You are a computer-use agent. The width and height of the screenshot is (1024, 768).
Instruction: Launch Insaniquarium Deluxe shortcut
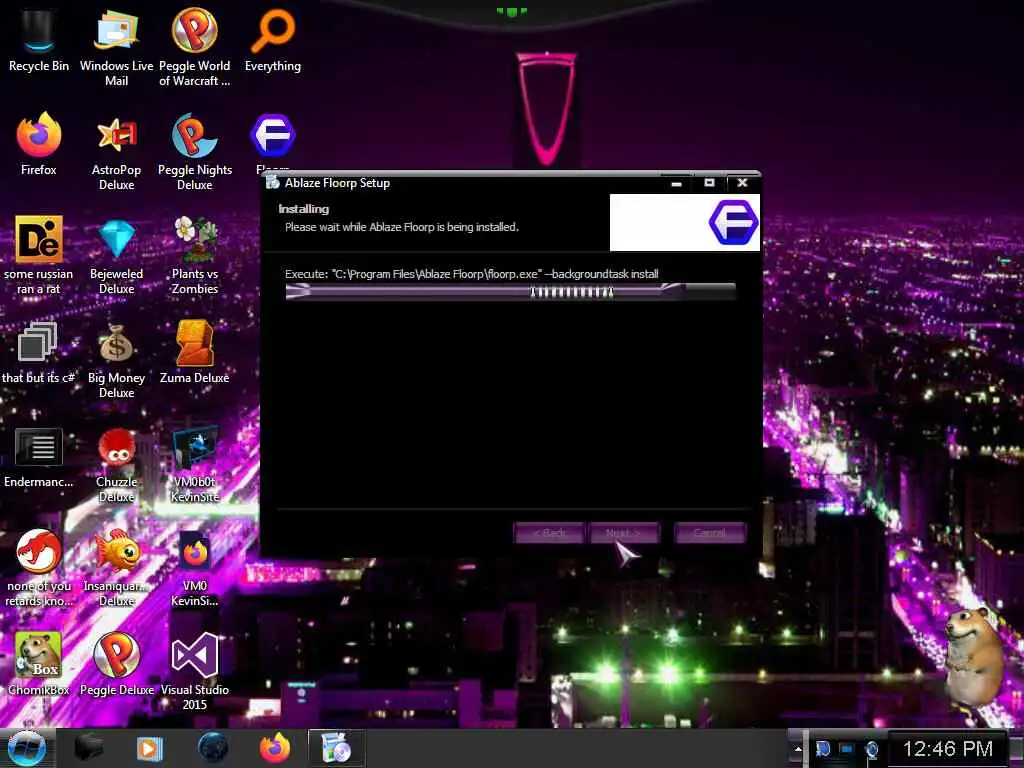[116, 567]
